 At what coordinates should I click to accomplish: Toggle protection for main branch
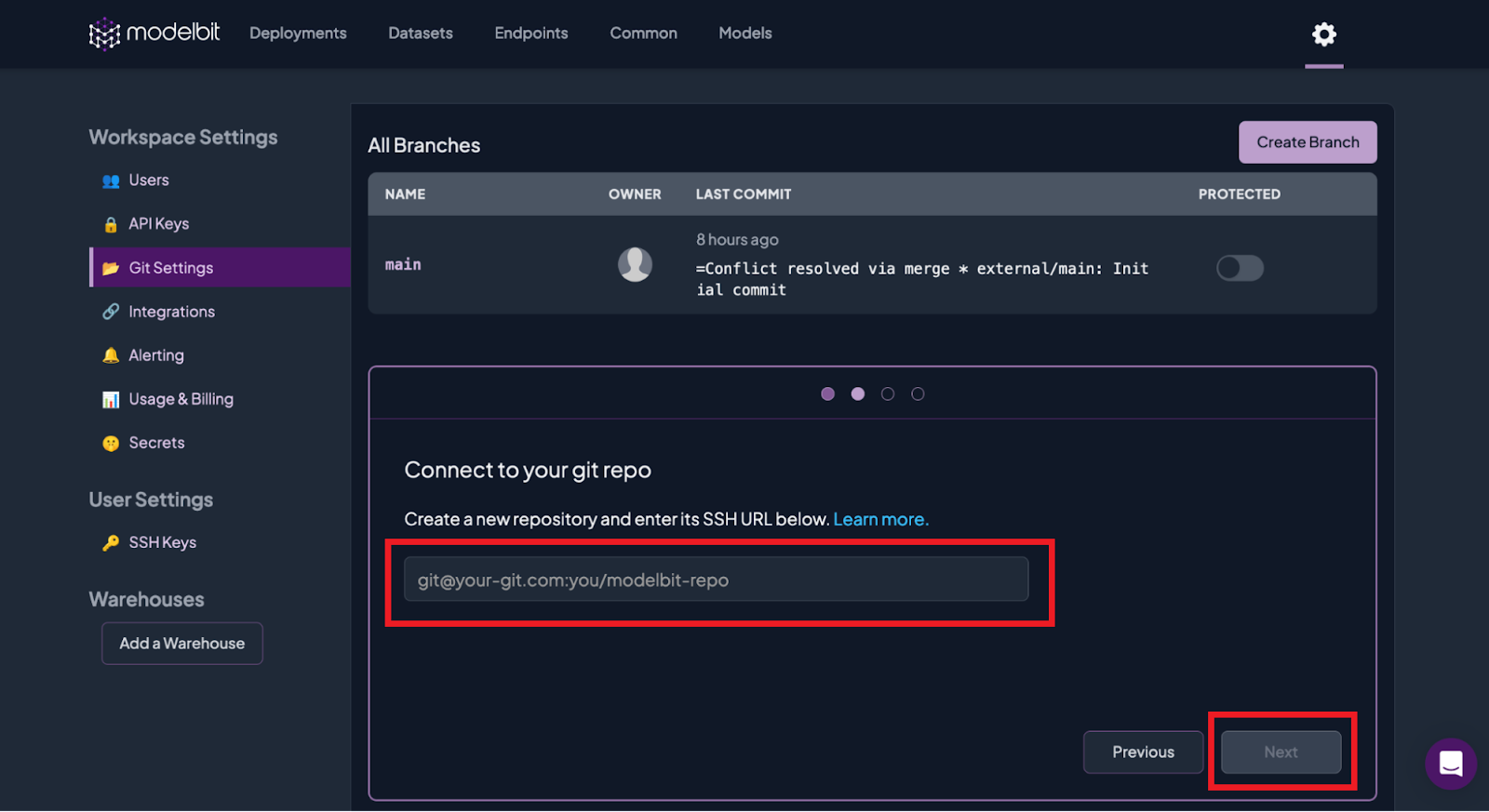[x=1240, y=268]
